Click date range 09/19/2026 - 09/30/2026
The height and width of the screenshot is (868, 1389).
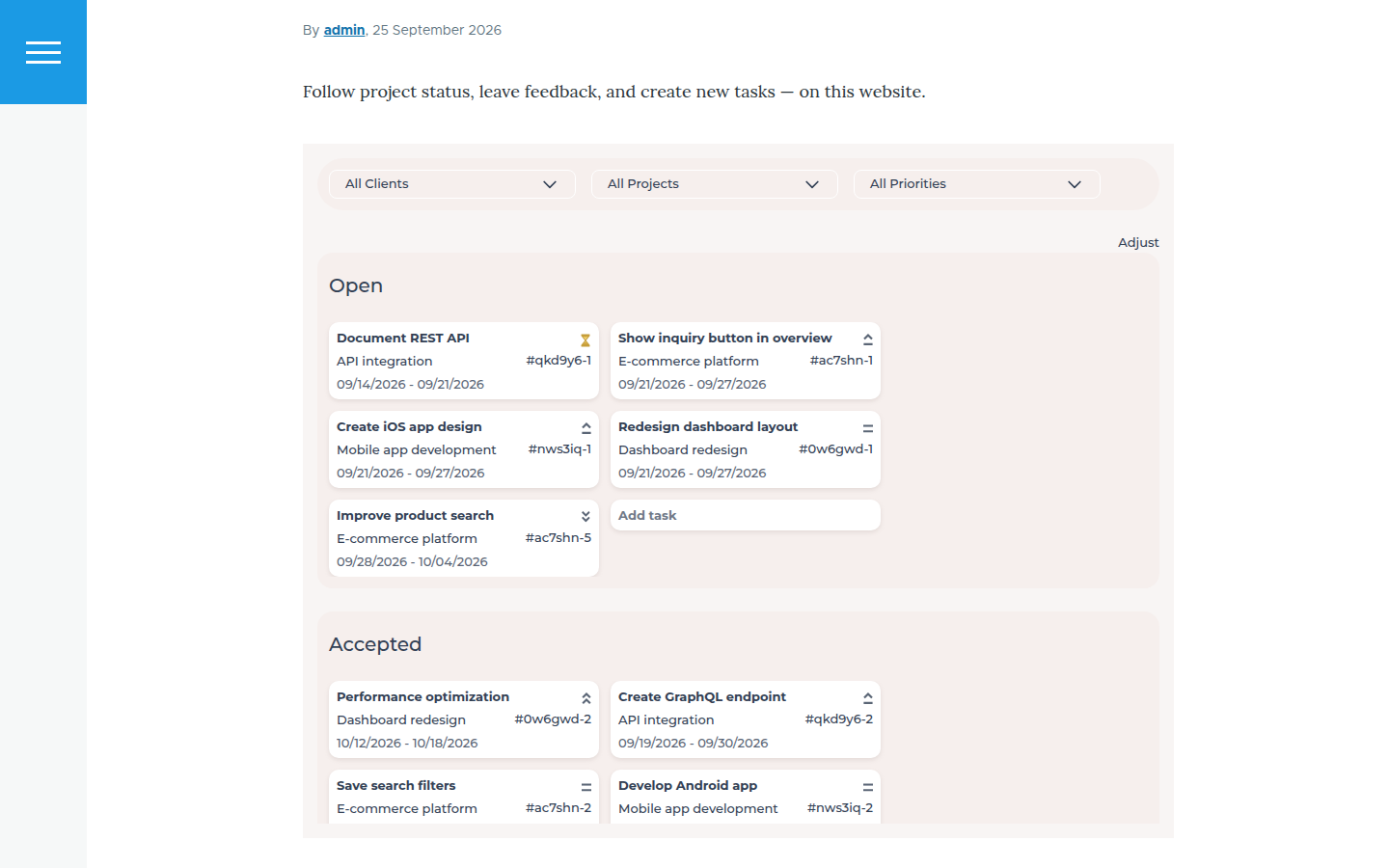click(x=693, y=743)
